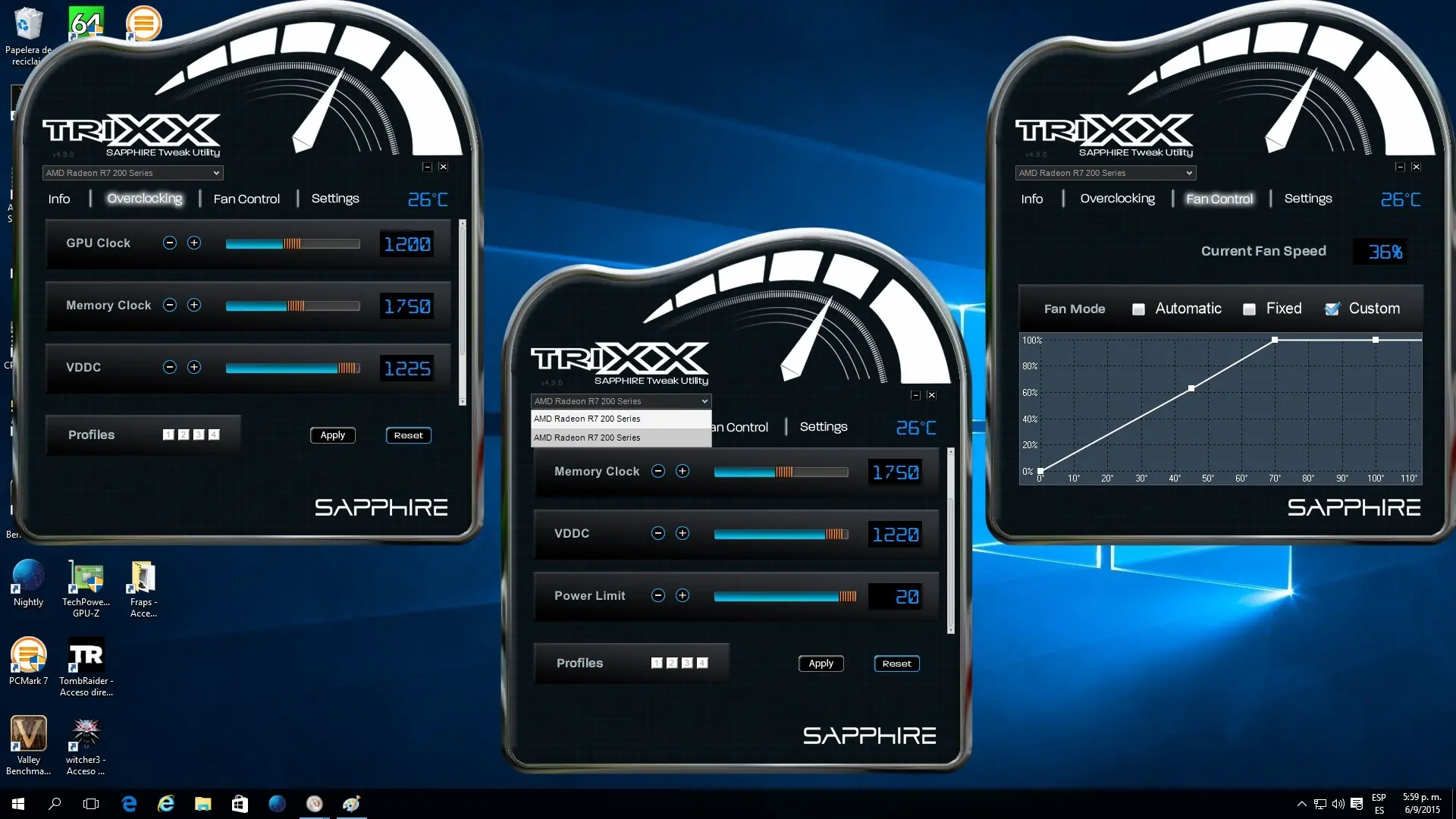Open Recycle Bin desktop icon
The width and height of the screenshot is (1456, 819).
[28, 36]
